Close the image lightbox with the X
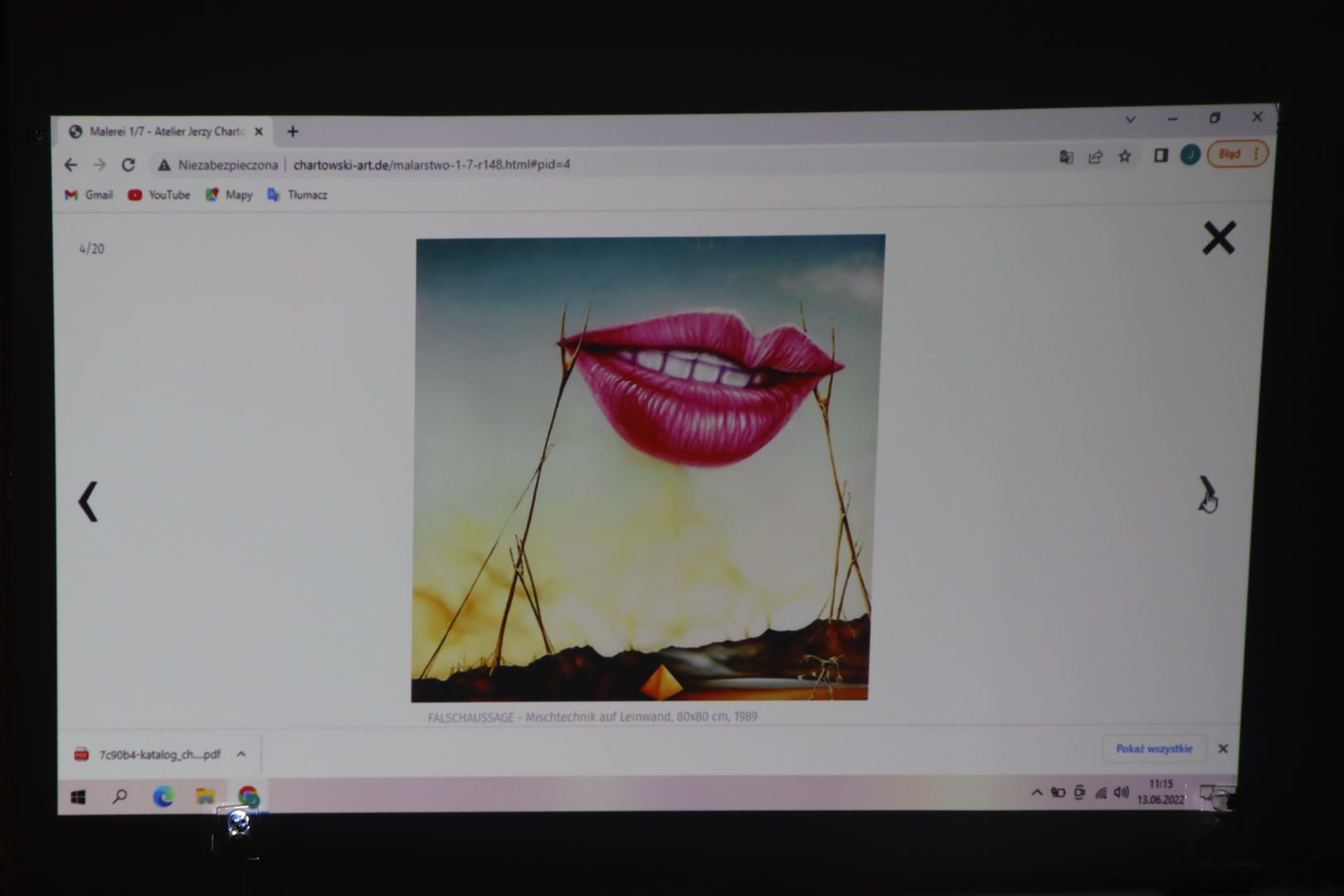Image resolution: width=1344 pixels, height=896 pixels. coord(1219,238)
